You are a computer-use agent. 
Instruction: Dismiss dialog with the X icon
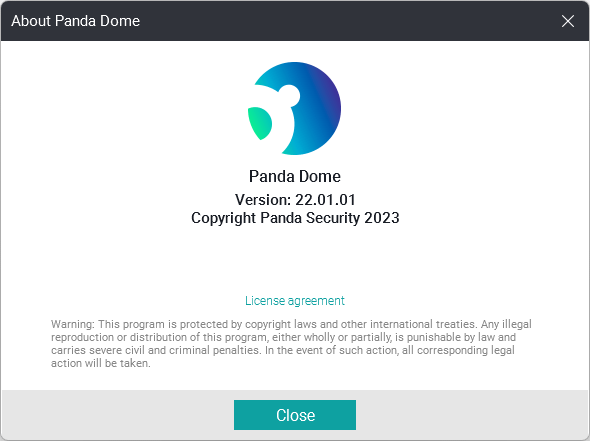click(568, 21)
